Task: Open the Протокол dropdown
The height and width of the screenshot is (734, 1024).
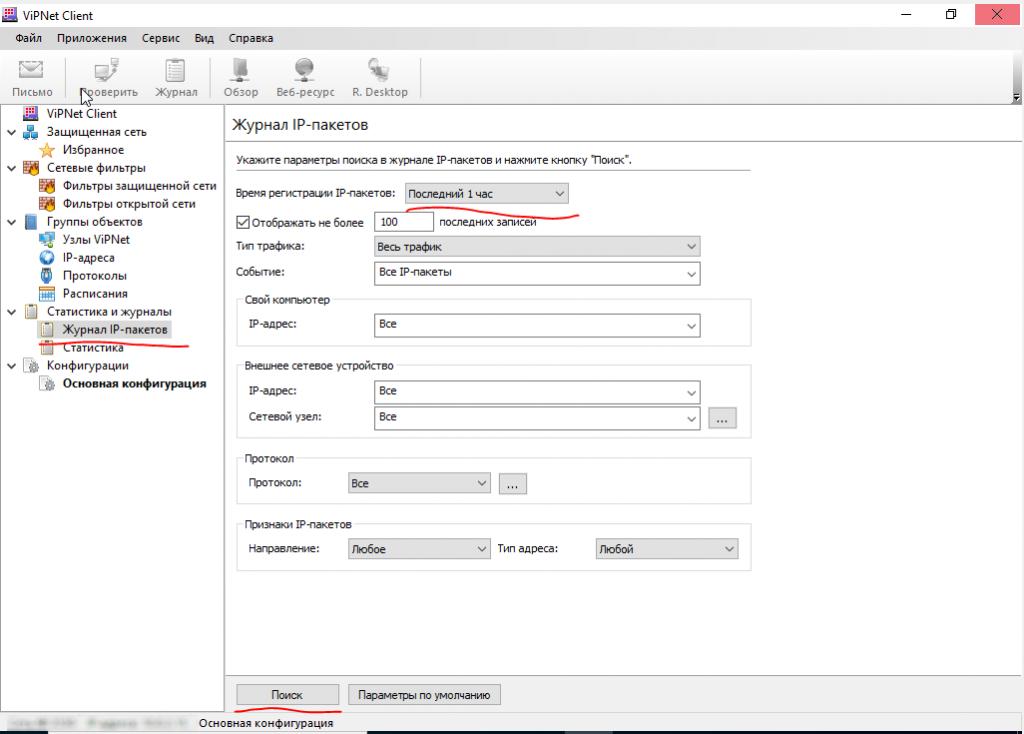Action: (419, 483)
